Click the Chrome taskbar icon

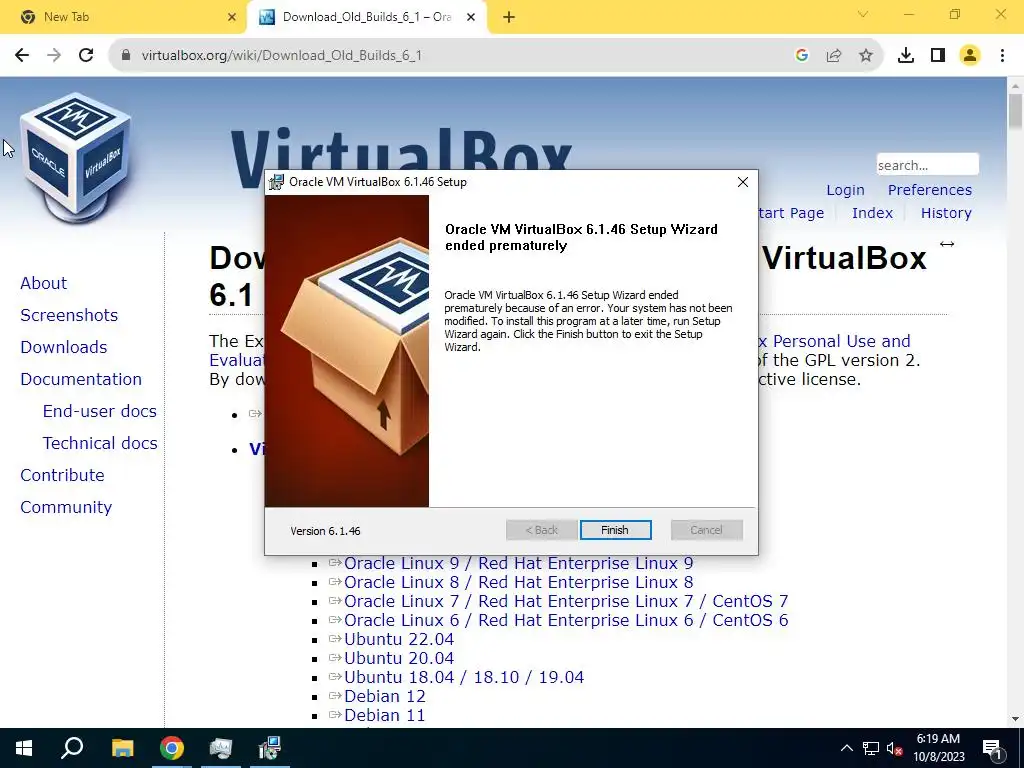point(172,748)
